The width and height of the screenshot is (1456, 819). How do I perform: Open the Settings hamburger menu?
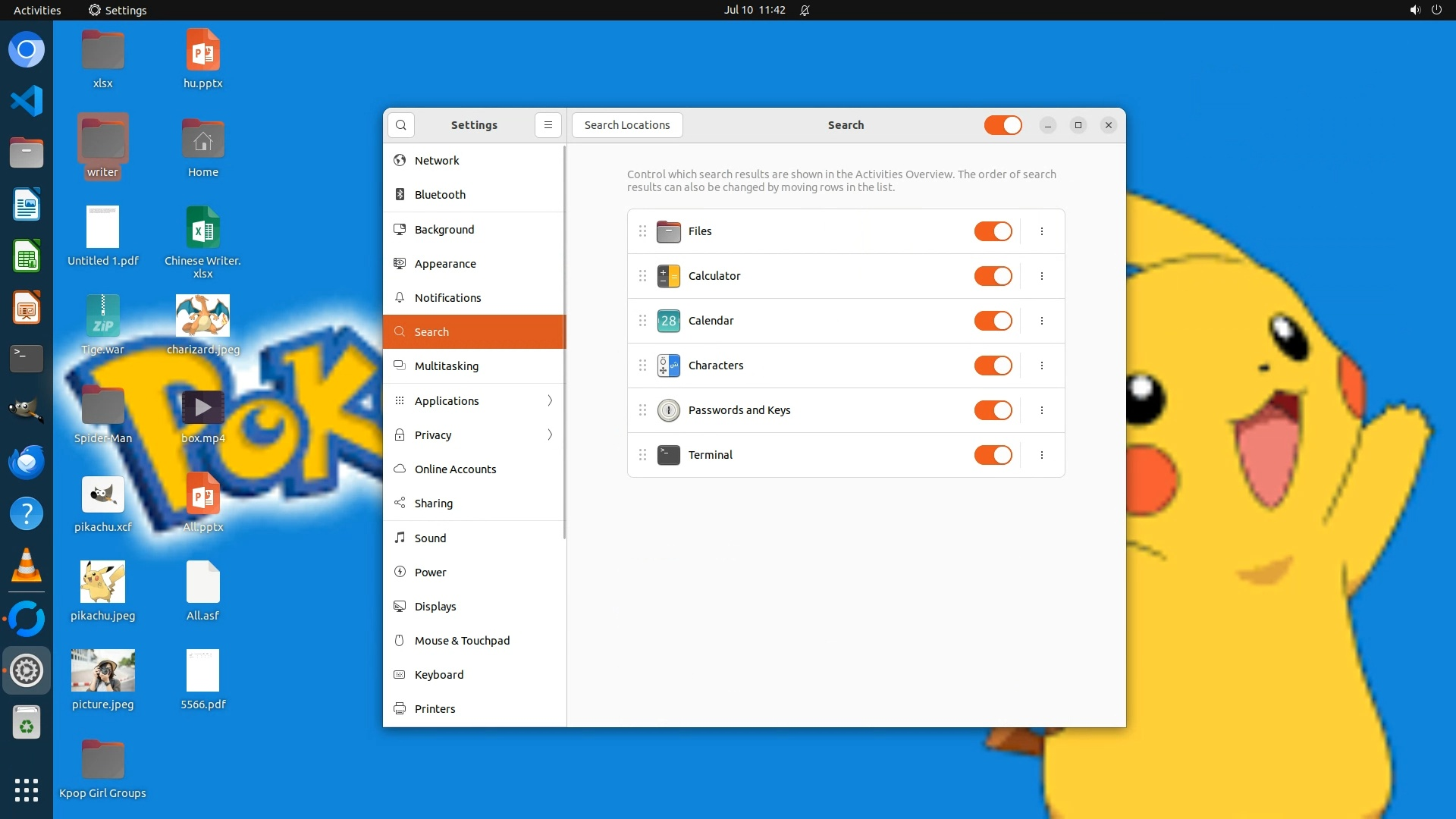[548, 125]
